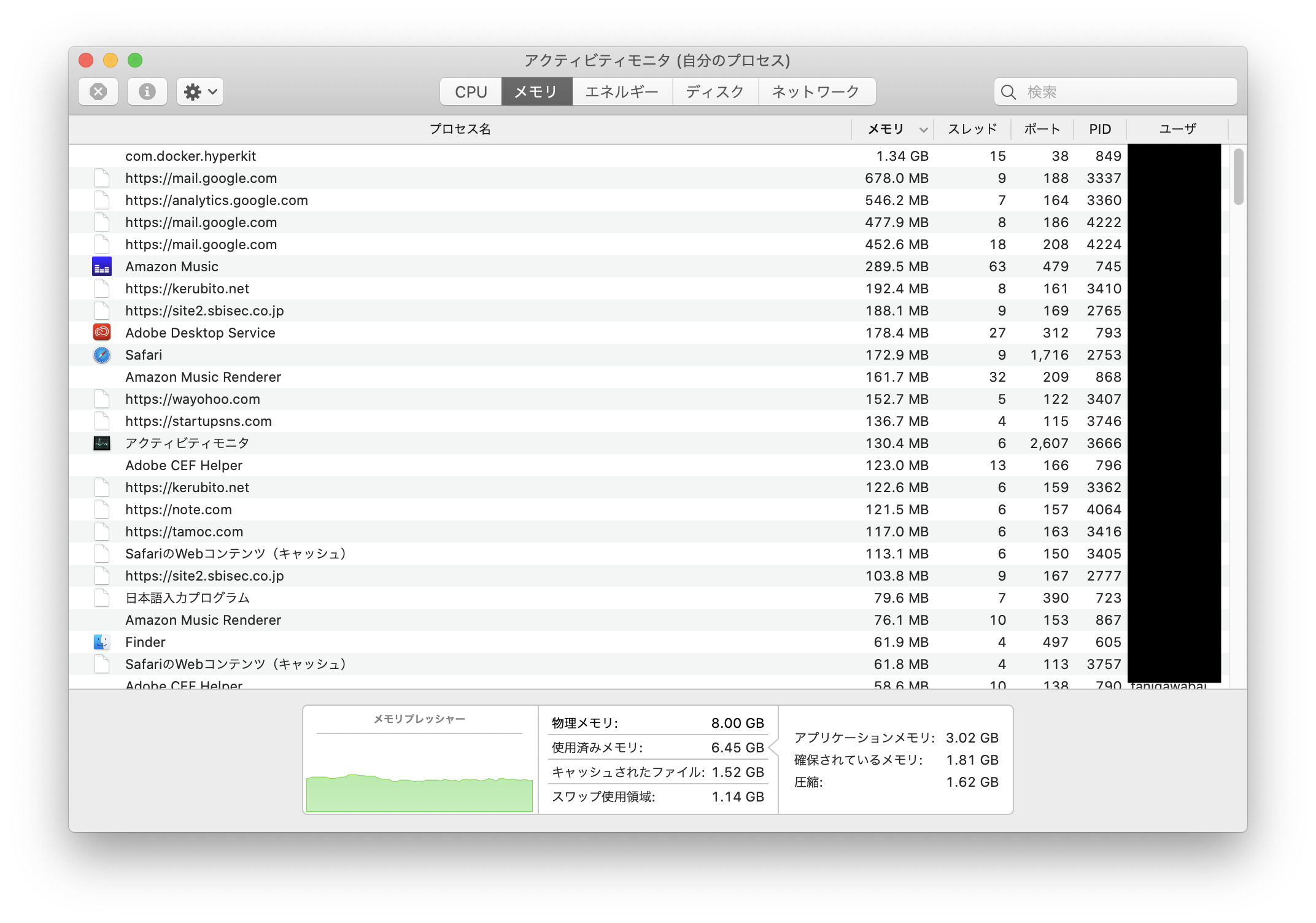Click the 物理メモリ 8.00 GB entry
The height and width of the screenshot is (923, 1316).
658,723
